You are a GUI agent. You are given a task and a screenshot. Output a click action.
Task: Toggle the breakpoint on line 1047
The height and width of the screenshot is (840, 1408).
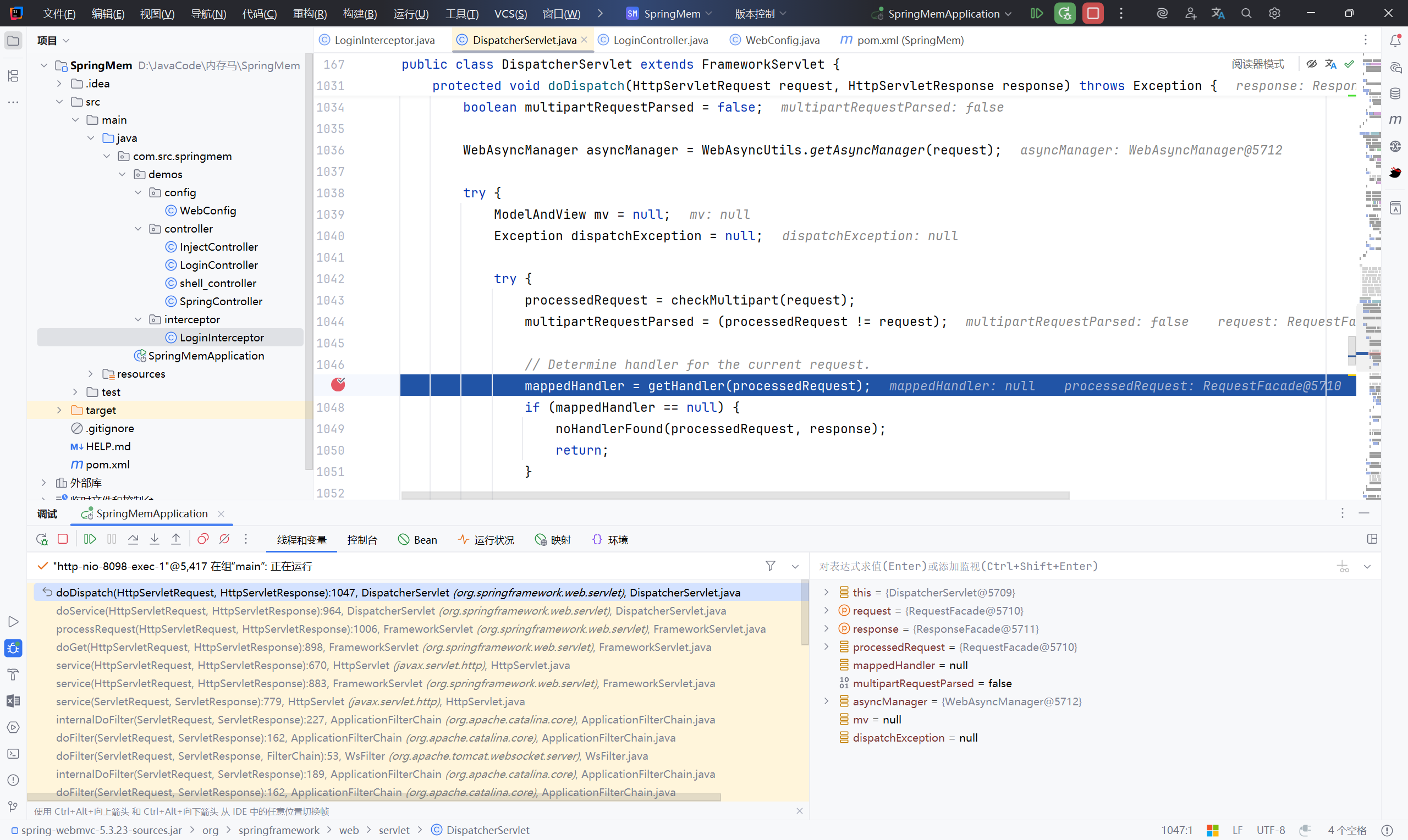pos(338,385)
